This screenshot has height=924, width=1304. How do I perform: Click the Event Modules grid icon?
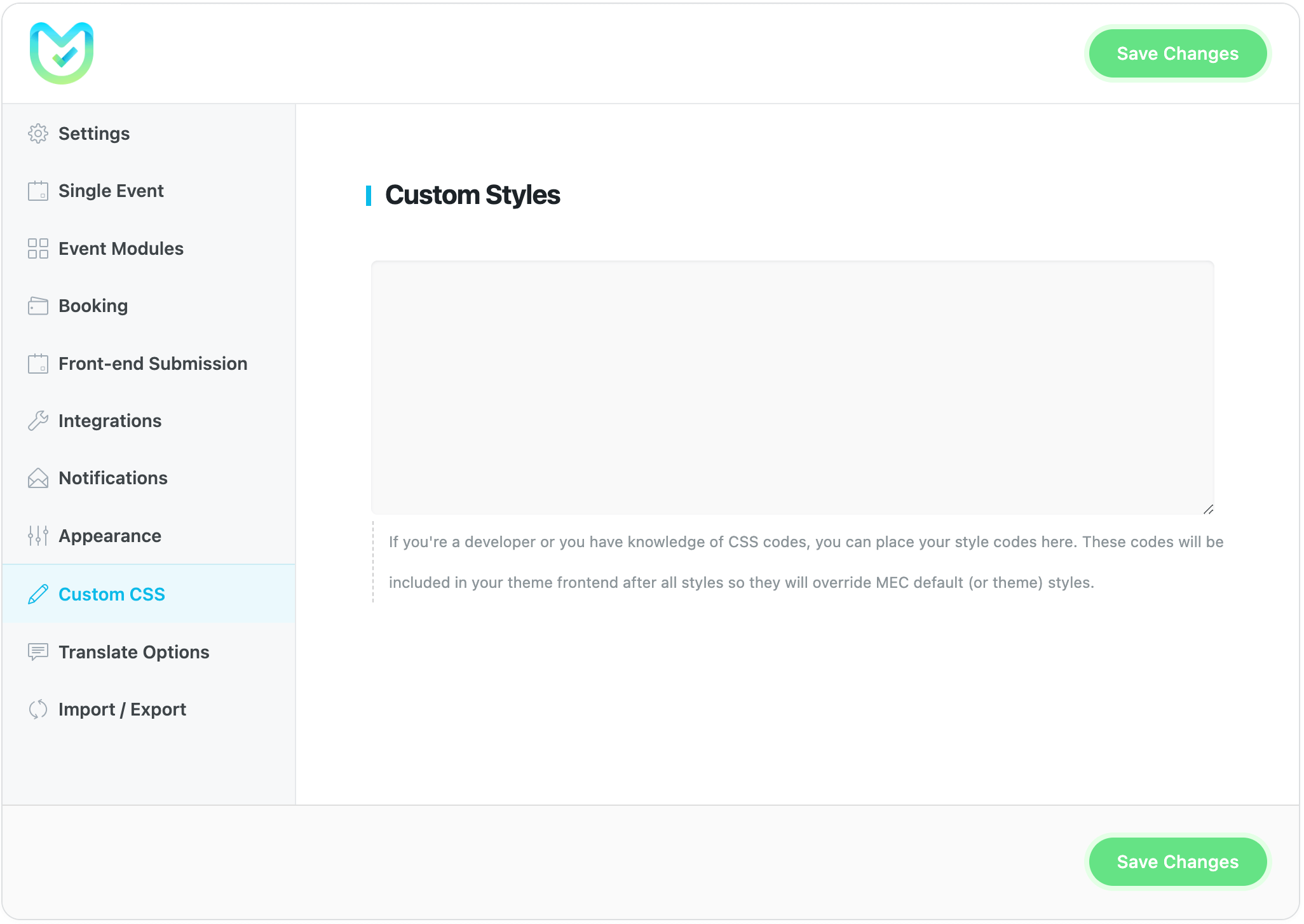click(38, 248)
